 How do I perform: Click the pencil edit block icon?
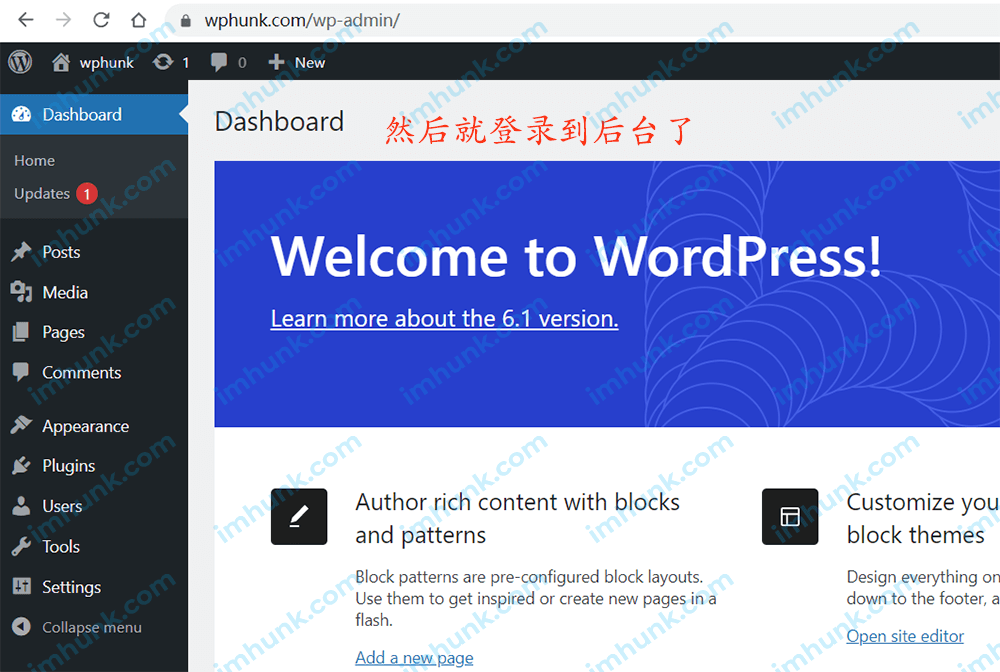(299, 516)
